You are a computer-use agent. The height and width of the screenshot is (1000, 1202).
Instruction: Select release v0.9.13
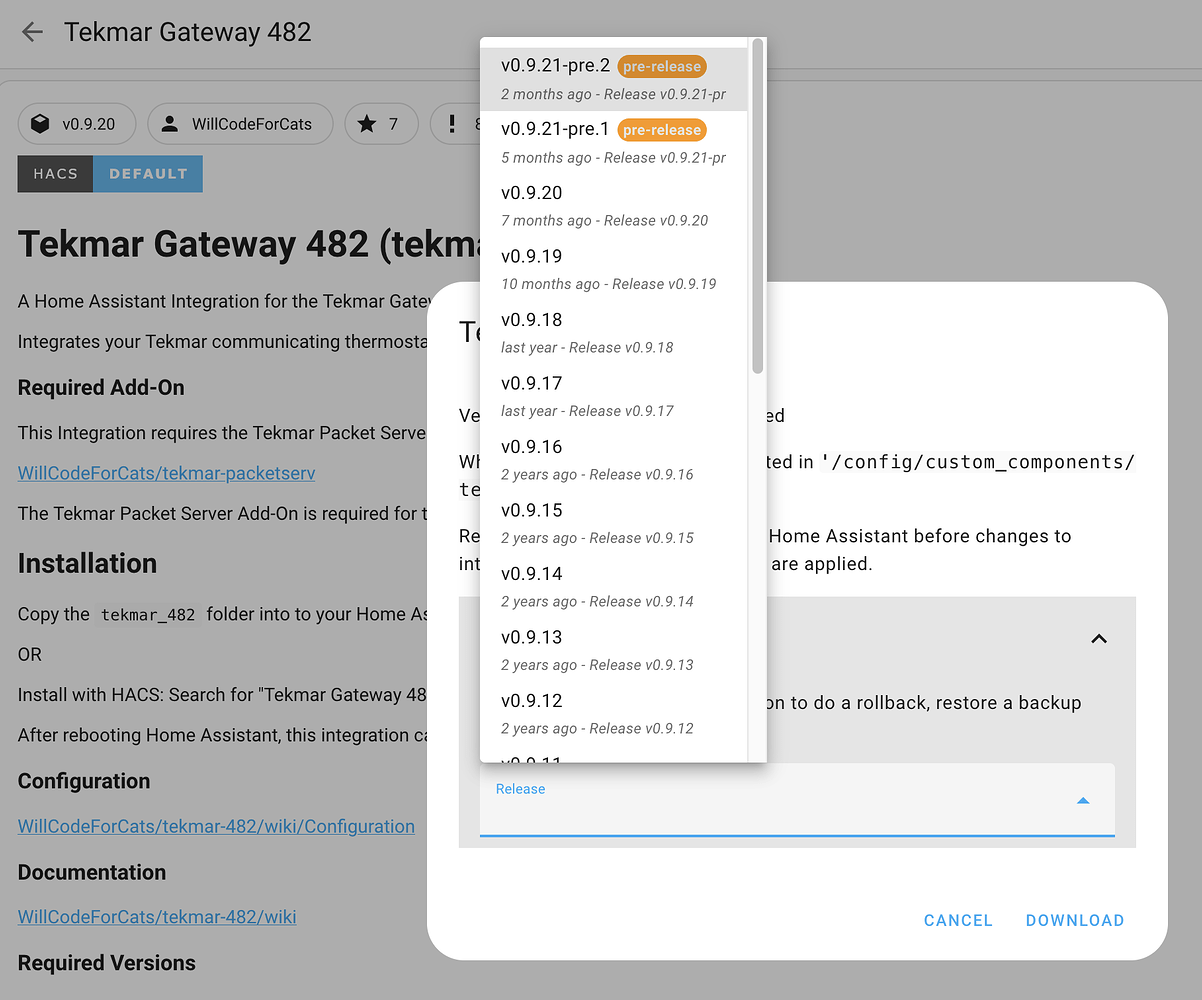click(x=613, y=651)
